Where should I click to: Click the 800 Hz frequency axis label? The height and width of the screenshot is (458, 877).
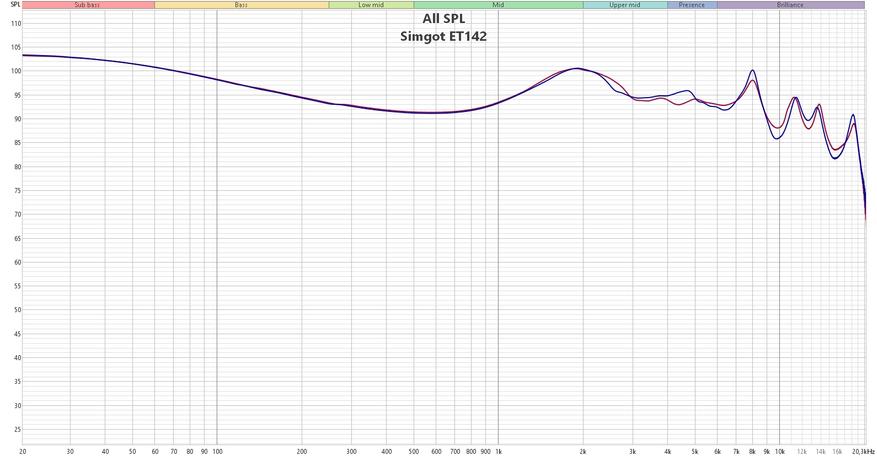(471, 451)
